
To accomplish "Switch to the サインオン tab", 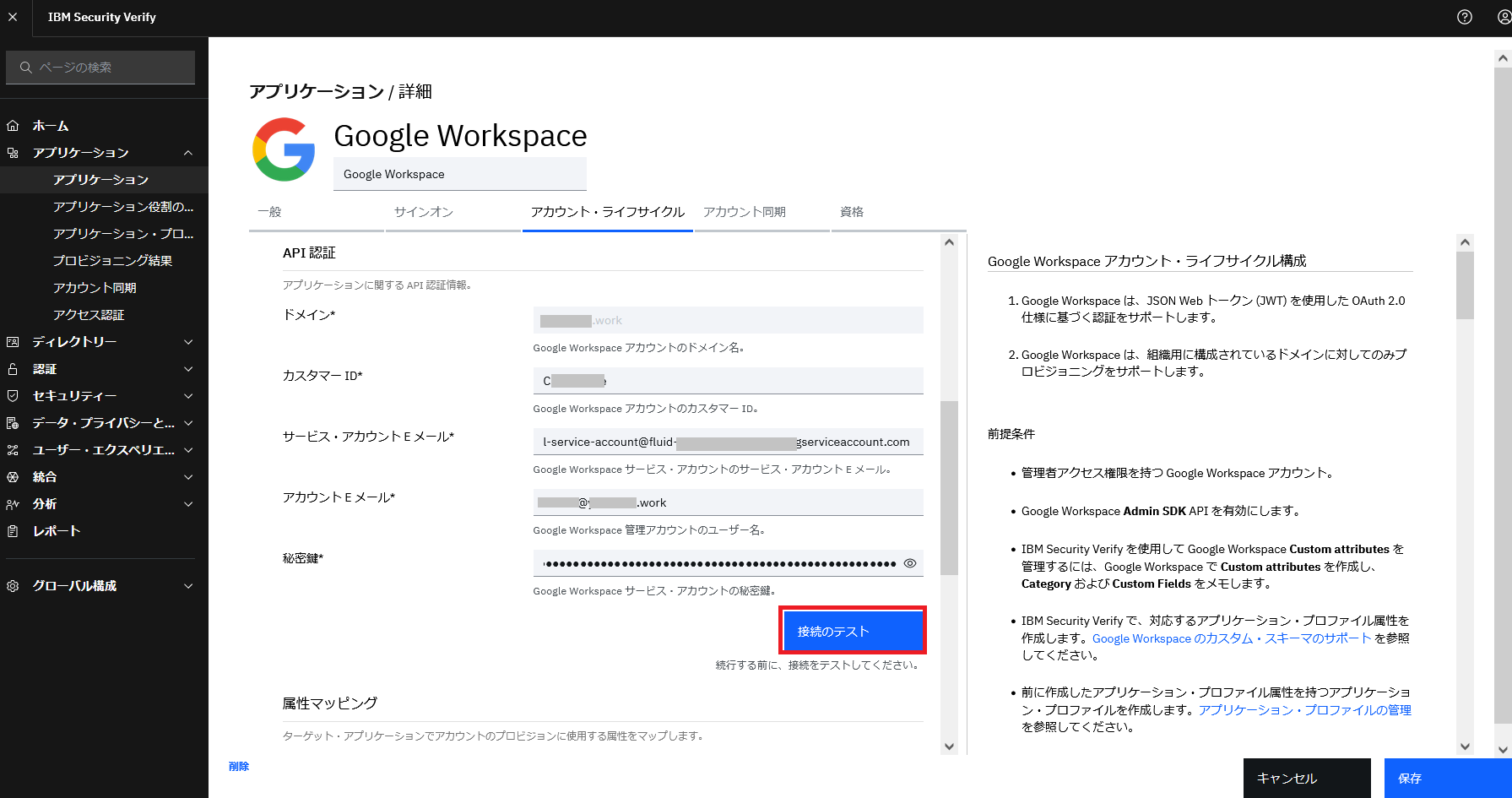I will 453,212.
